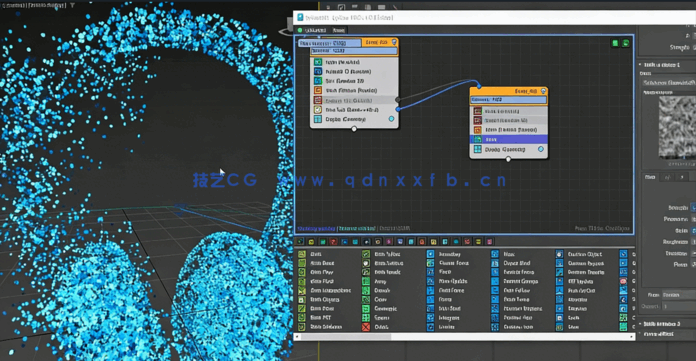Click the noise texture preview thumbnail
Screen dimensions: 696x361
pyautogui.click(x=677, y=128)
